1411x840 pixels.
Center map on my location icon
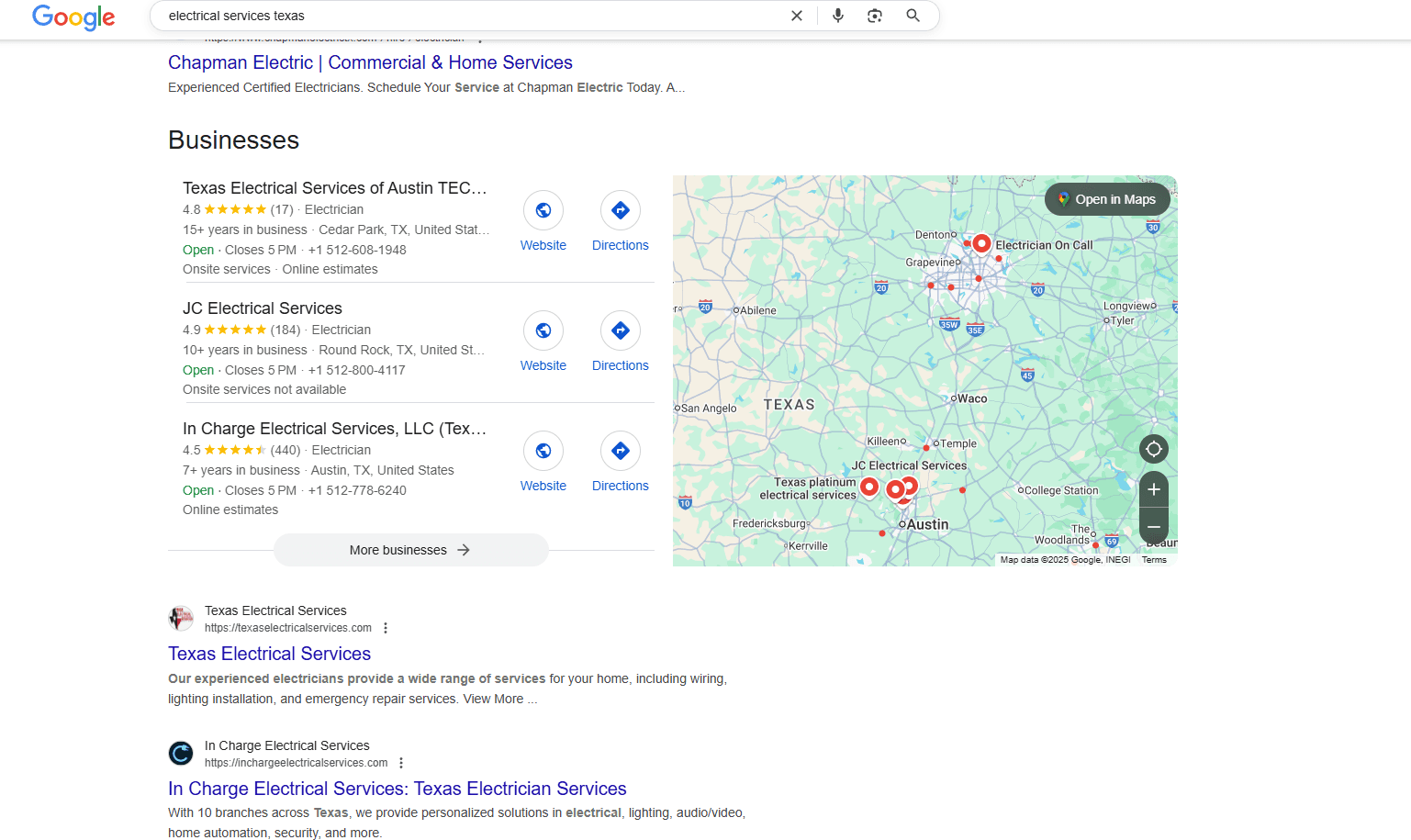(1154, 449)
